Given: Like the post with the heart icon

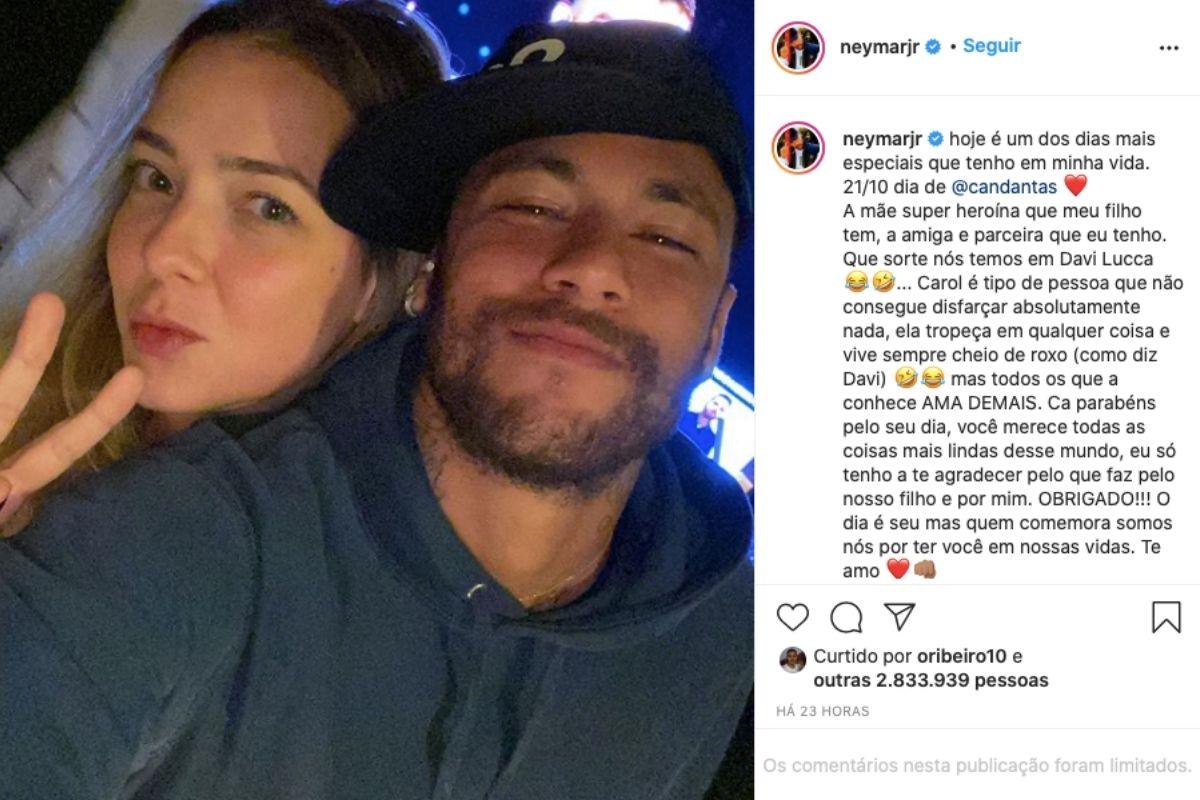Looking at the screenshot, I should pos(792,617).
